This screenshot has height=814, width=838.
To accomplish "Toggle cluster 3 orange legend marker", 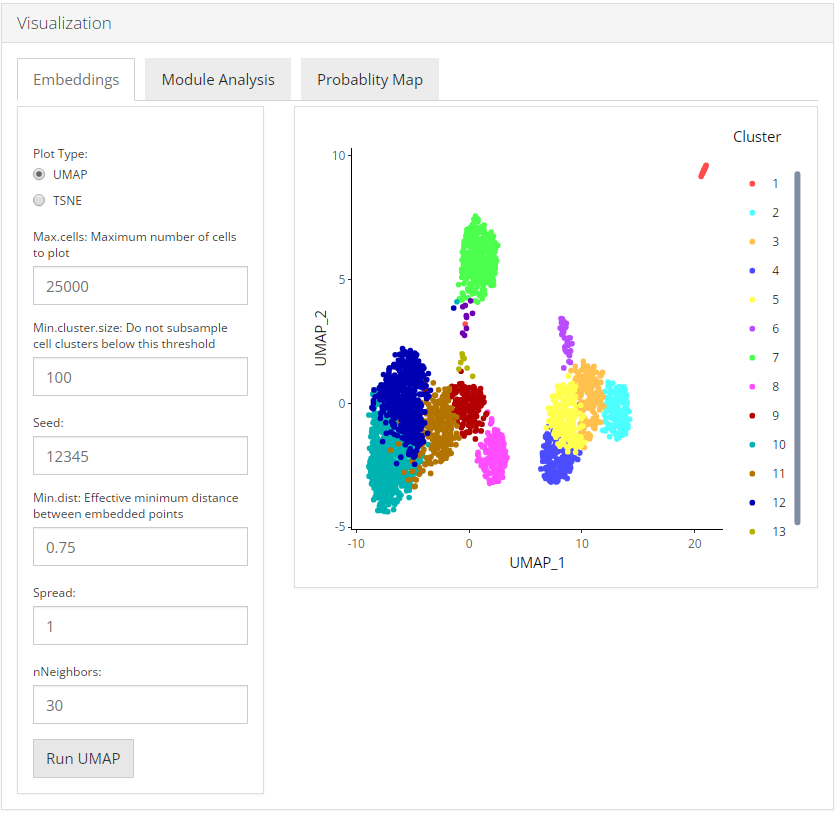I will [752, 242].
